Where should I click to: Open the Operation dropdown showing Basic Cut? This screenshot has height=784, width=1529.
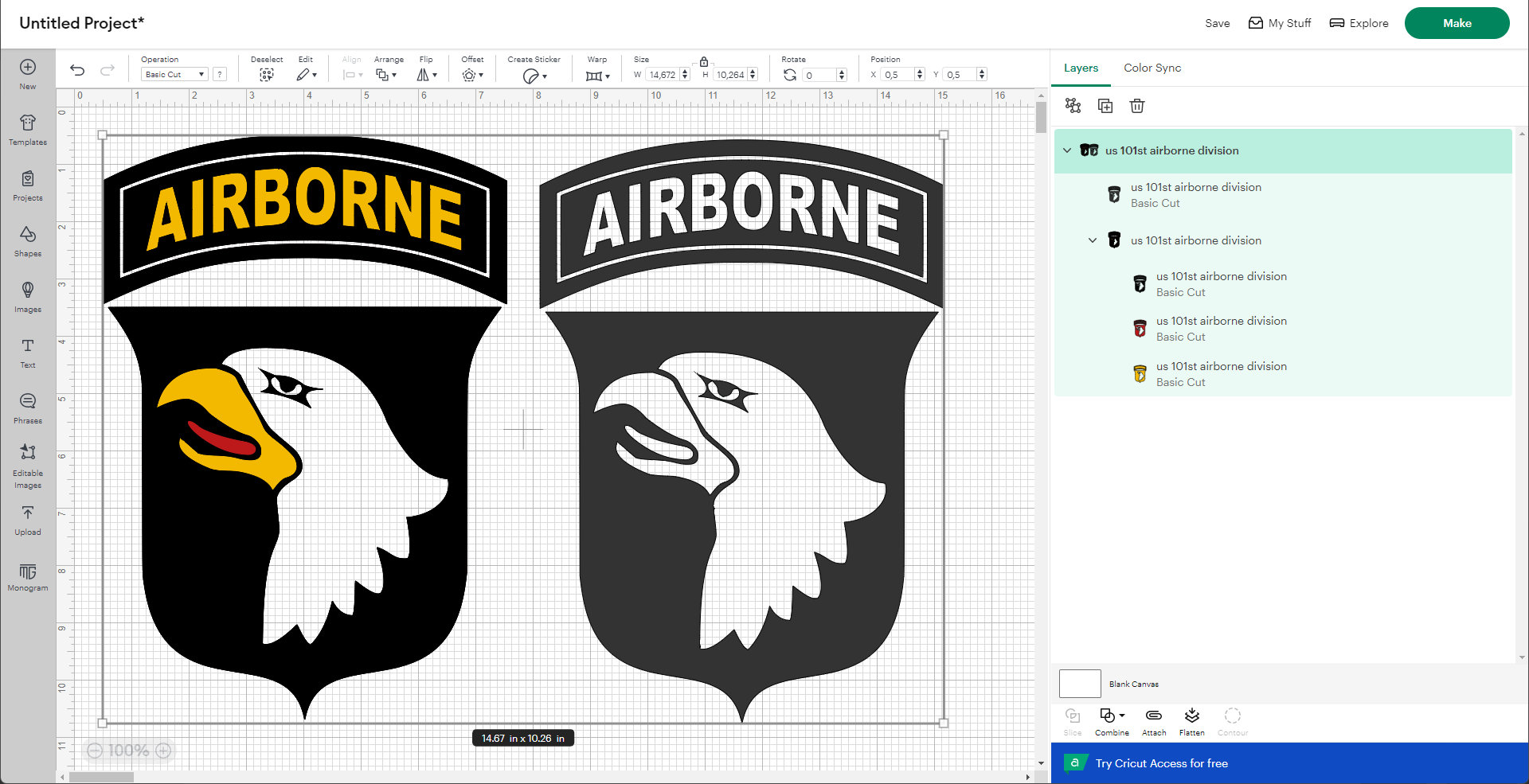174,74
